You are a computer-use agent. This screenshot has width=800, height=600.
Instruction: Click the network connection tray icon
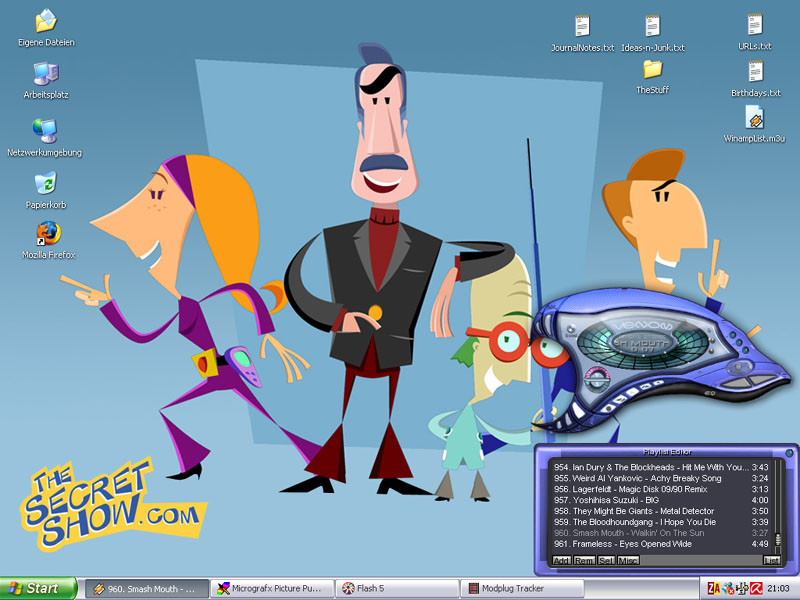(x=742, y=589)
